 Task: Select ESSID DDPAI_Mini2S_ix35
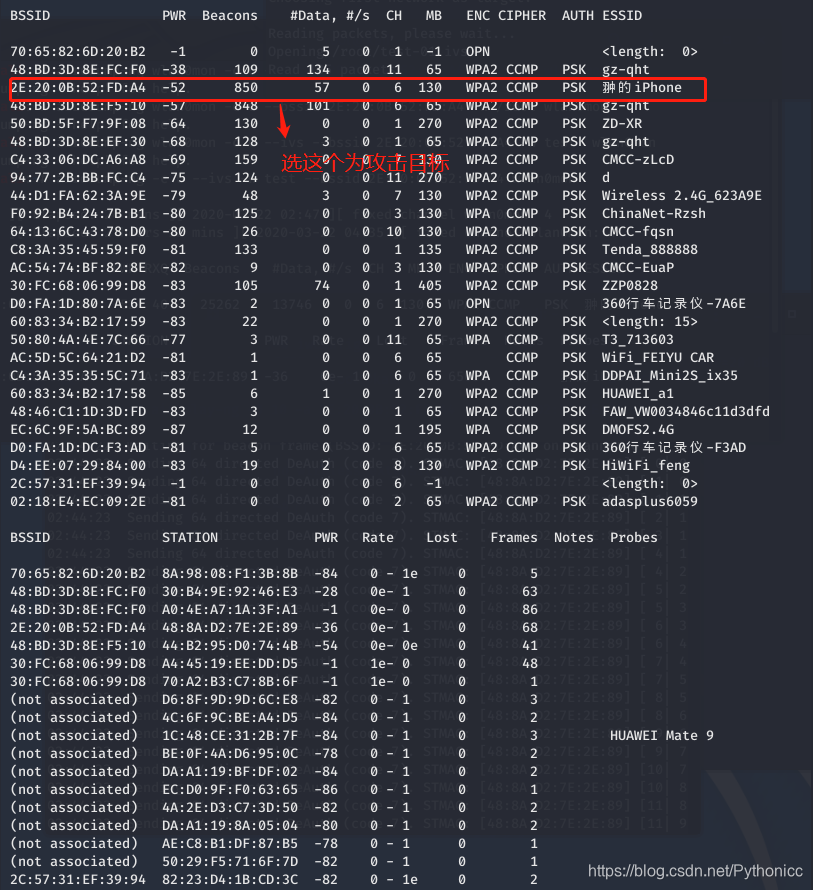[669, 376]
